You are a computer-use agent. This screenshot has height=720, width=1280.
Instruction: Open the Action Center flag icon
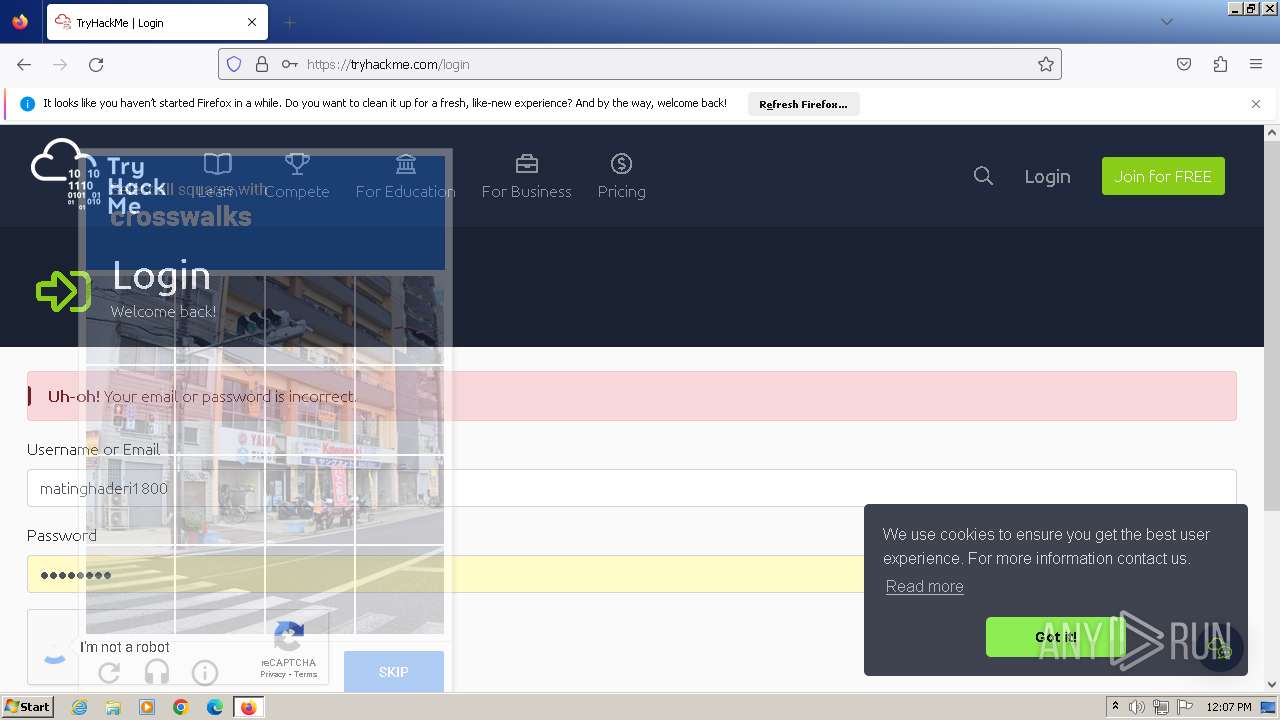point(1184,707)
